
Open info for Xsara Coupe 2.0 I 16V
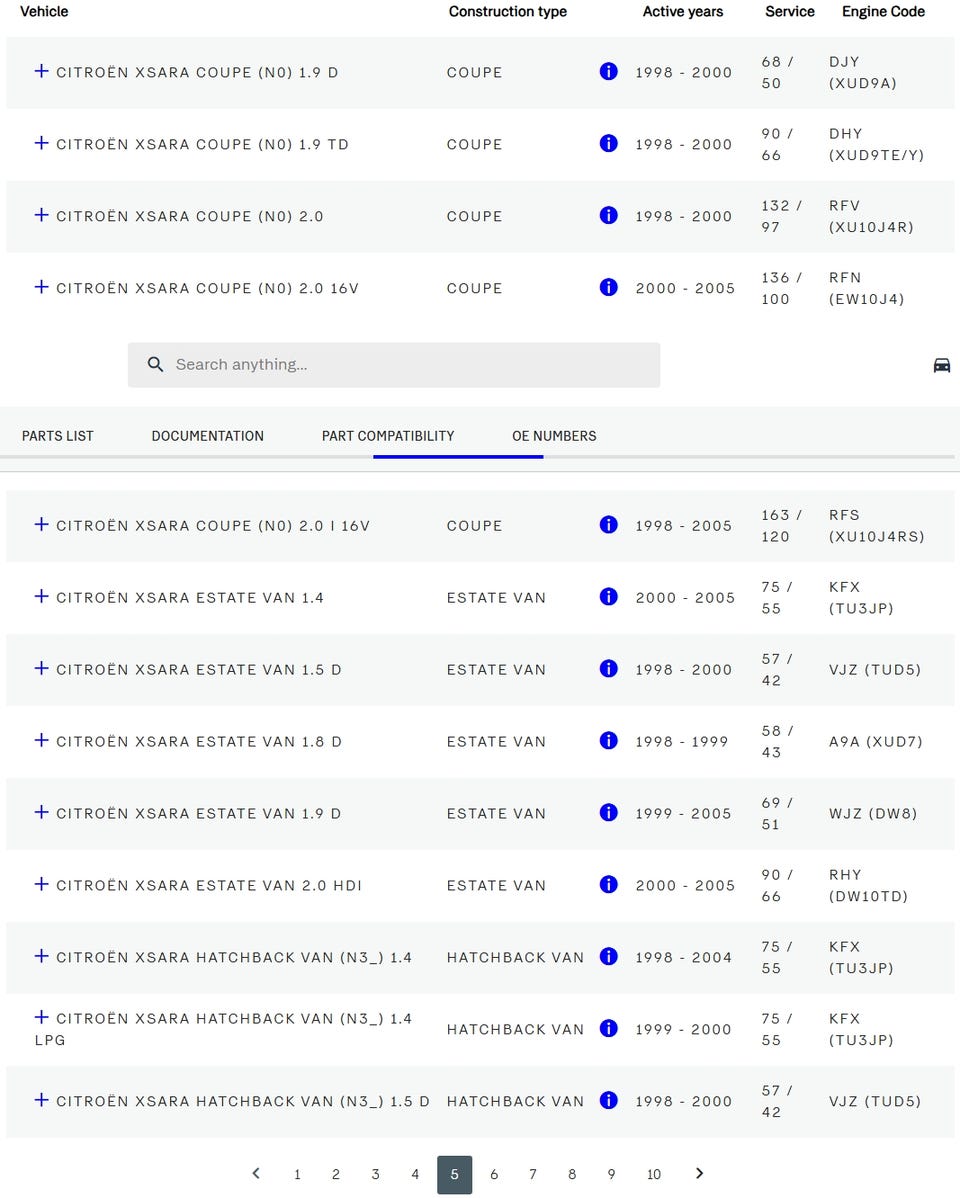(608, 524)
